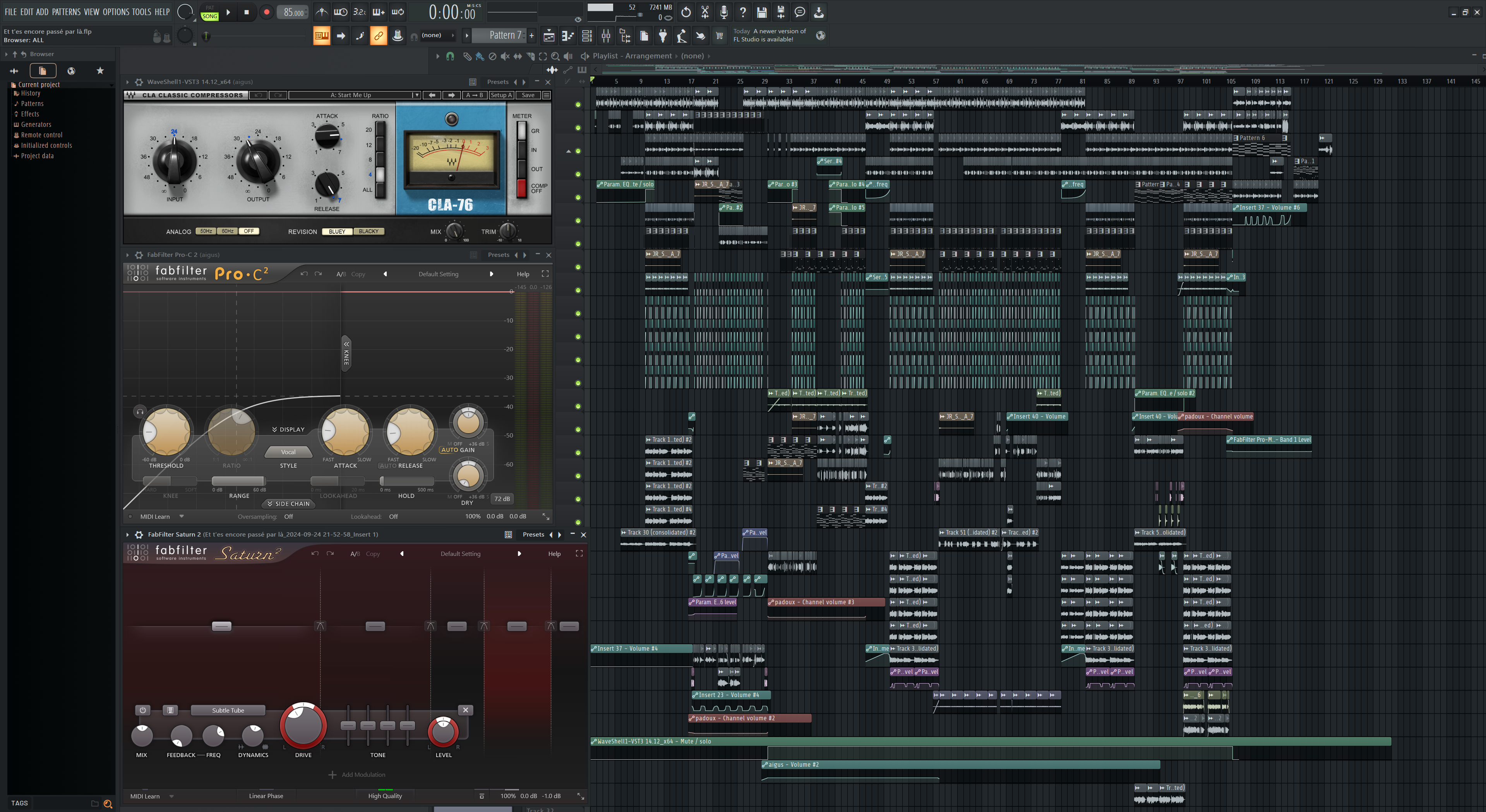Screen dimensions: 1486x812
Task: Expand Patterns in the browser tree
Action: 32,104
